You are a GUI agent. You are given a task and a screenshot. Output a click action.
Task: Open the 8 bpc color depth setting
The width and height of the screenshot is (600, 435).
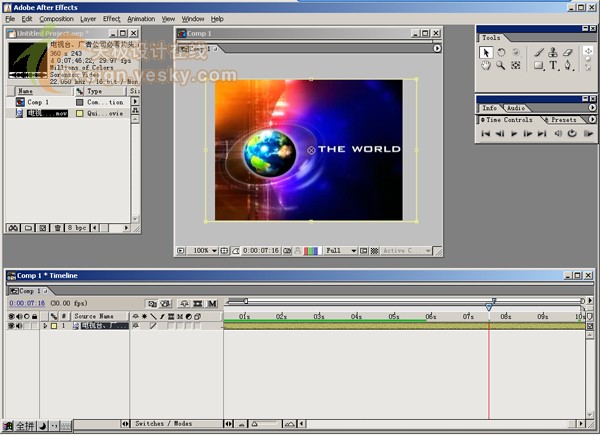click(x=77, y=228)
